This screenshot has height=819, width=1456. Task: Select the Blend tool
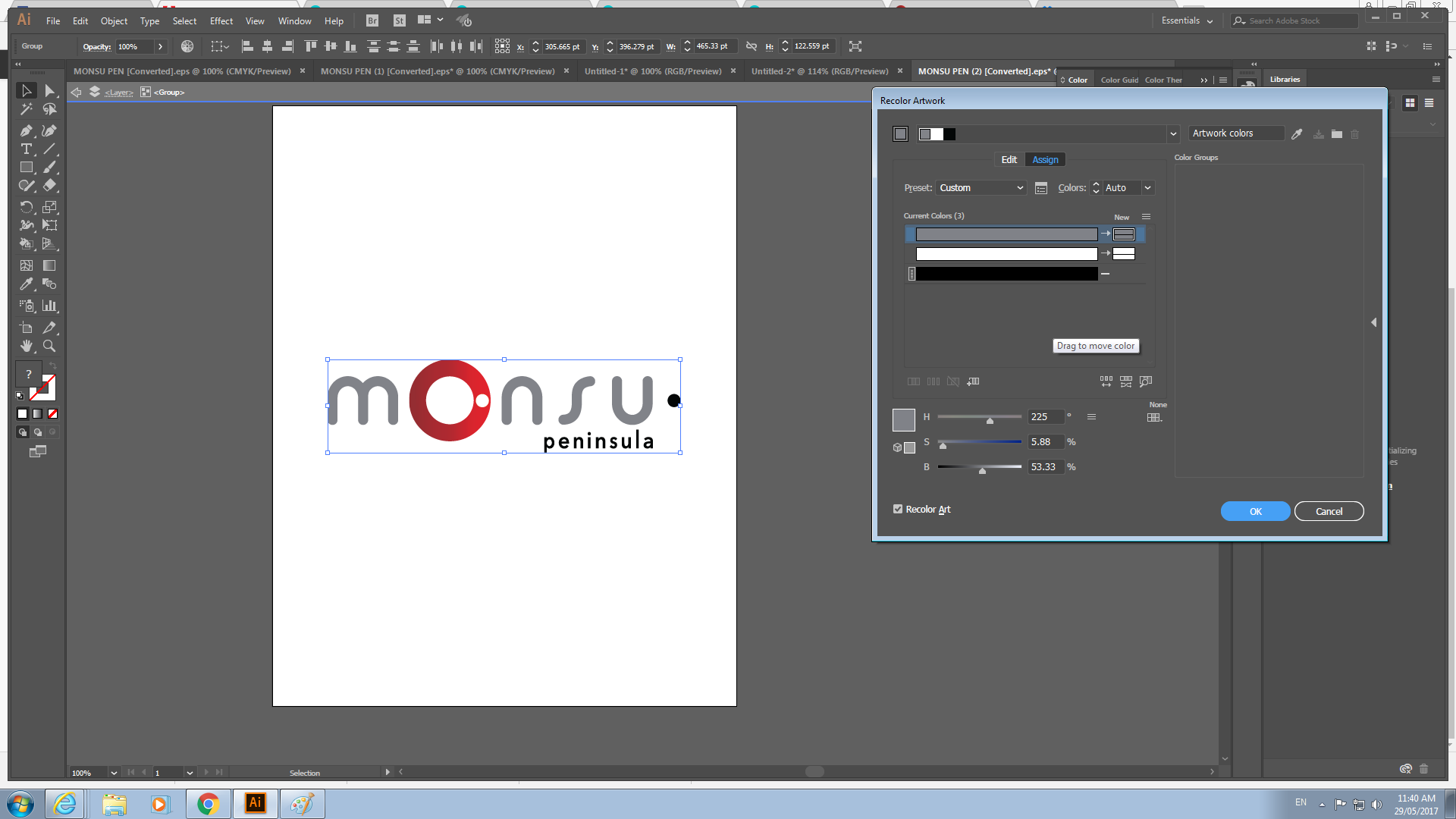(x=50, y=284)
